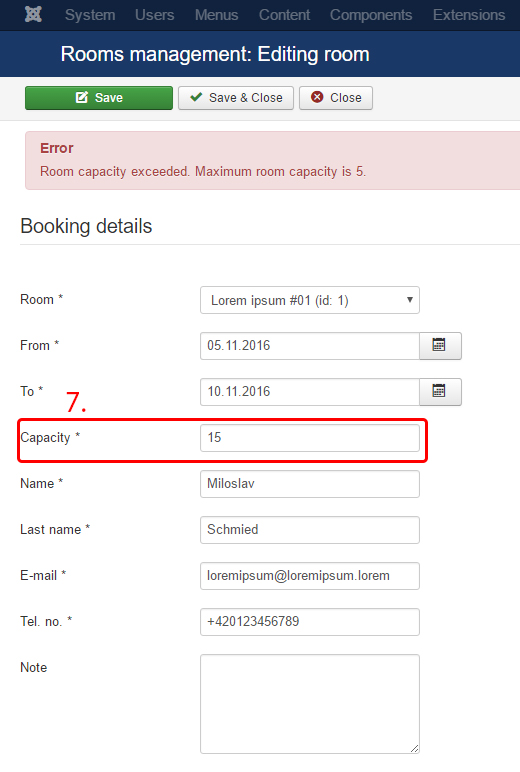Screen dimensions: 520x772
Task: Click Save & Close button
Action: coord(236,97)
